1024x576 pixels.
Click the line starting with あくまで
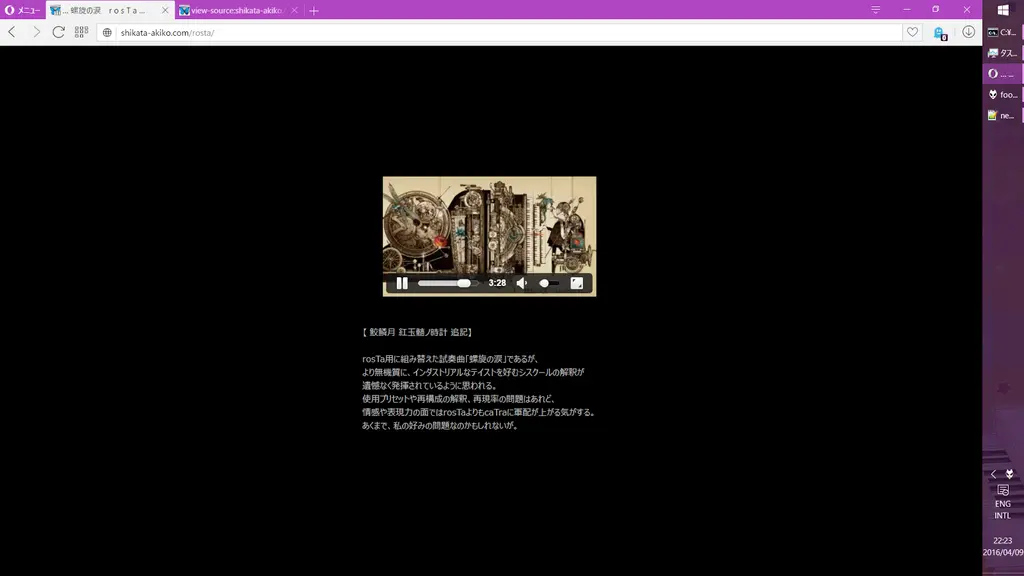tap(440, 426)
